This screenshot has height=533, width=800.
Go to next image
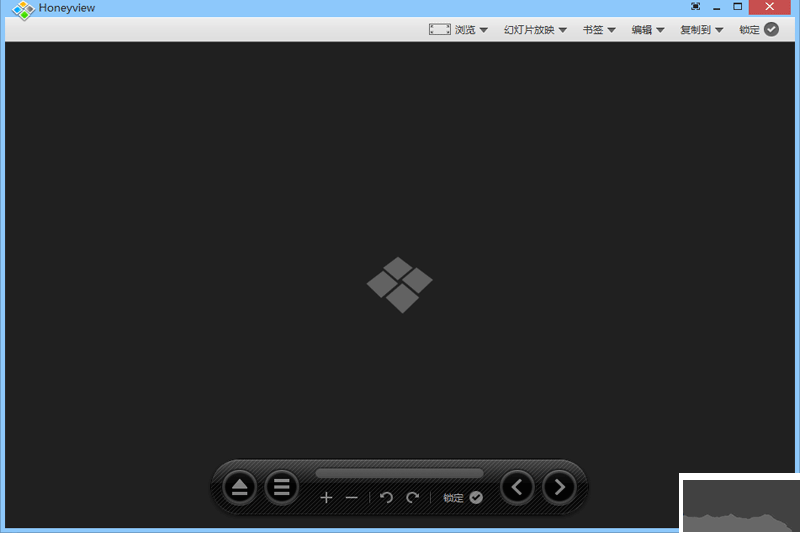[x=559, y=488]
